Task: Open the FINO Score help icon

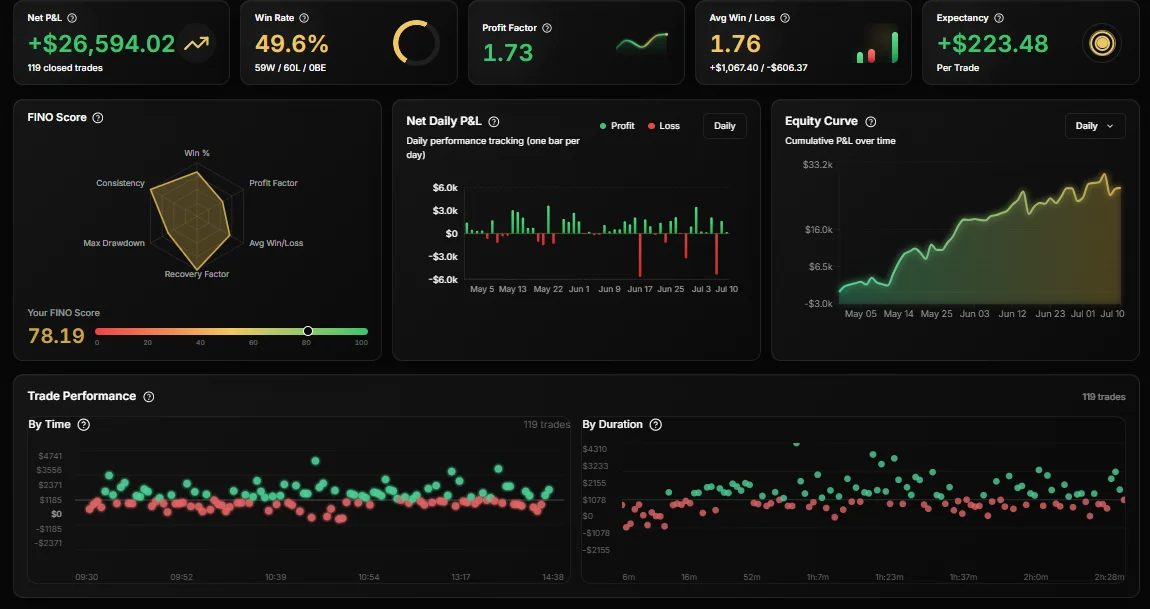Action: pyautogui.click(x=98, y=117)
